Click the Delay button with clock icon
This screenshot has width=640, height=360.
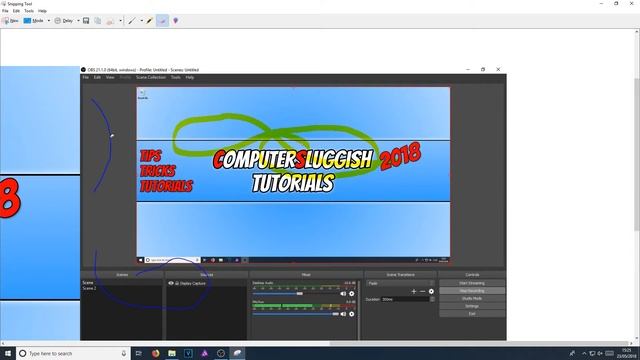pos(64,20)
